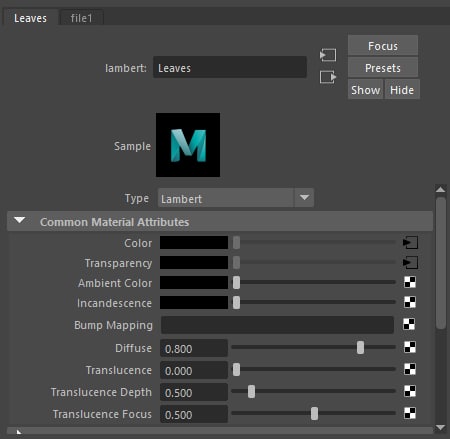Click the checker map button for Ambient Color
Viewport: 450px width, 439px height.
coord(410,282)
